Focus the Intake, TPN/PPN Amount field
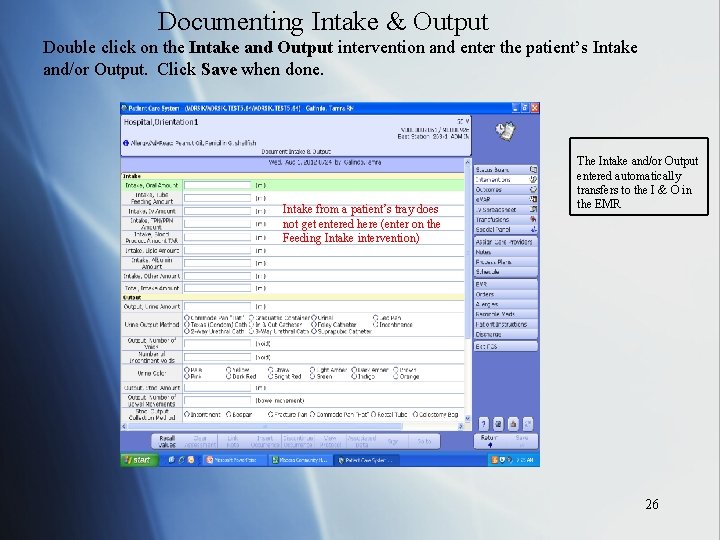The image size is (720, 540). [x=218, y=224]
